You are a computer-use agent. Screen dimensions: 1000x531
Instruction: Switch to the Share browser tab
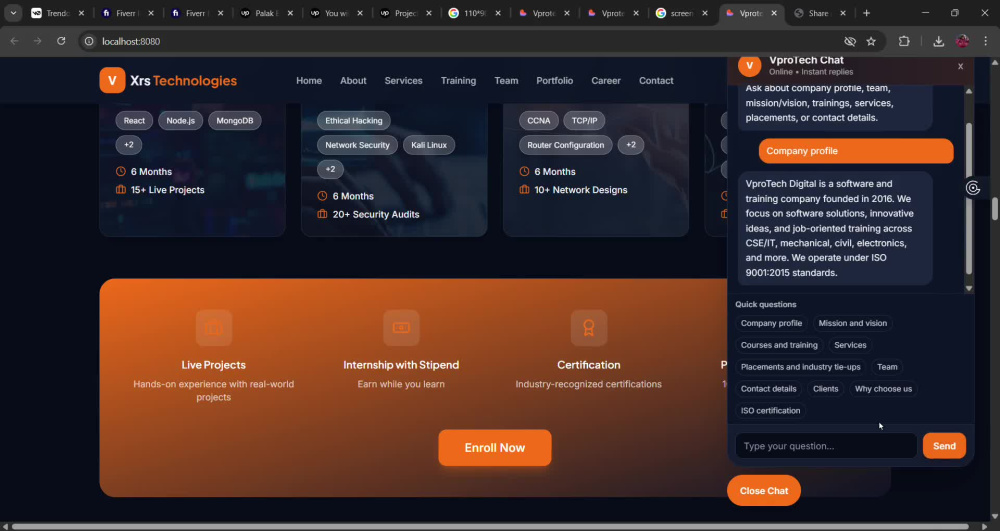point(818,13)
